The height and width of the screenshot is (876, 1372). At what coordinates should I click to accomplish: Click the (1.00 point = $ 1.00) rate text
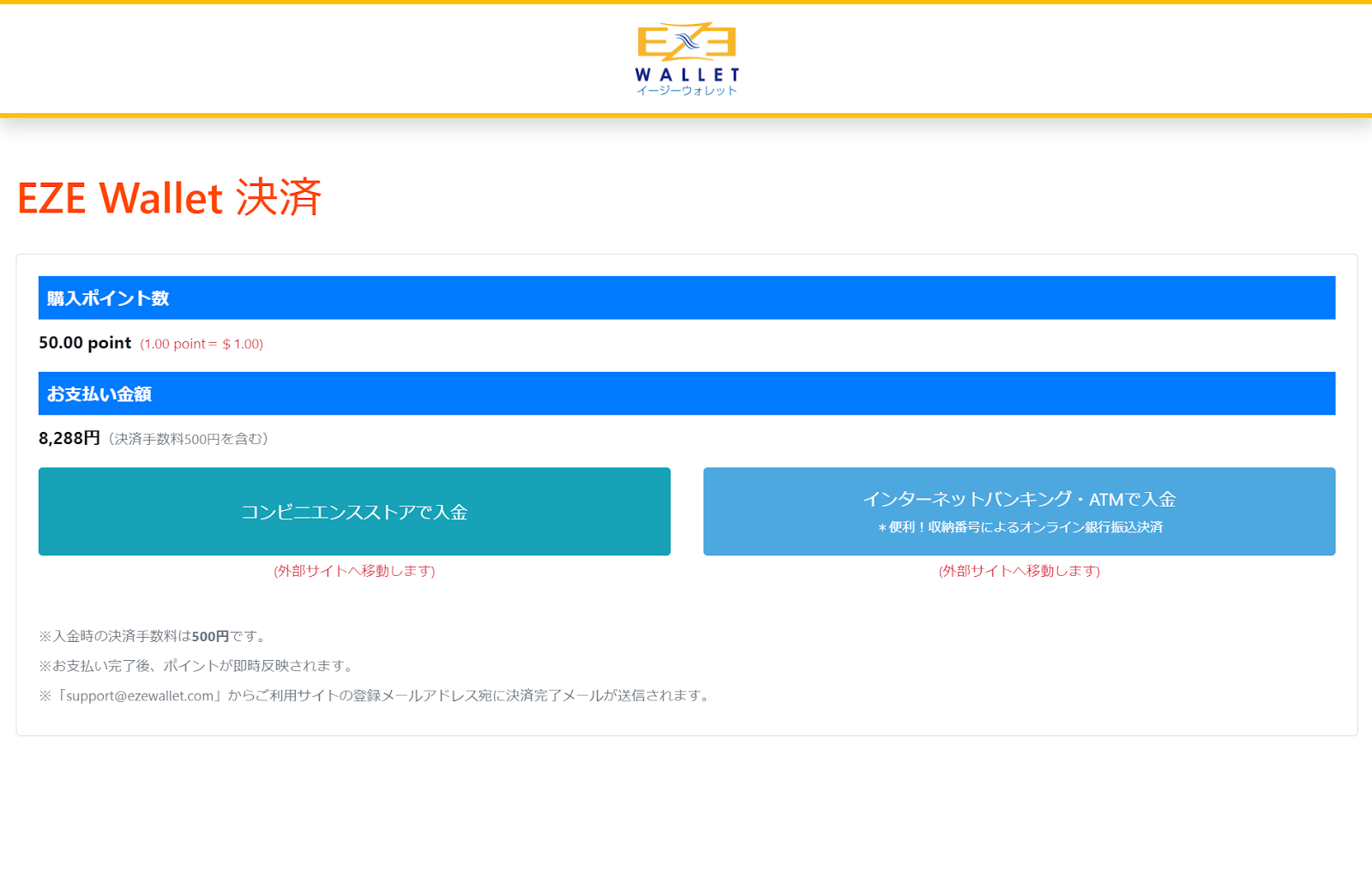[x=202, y=344]
